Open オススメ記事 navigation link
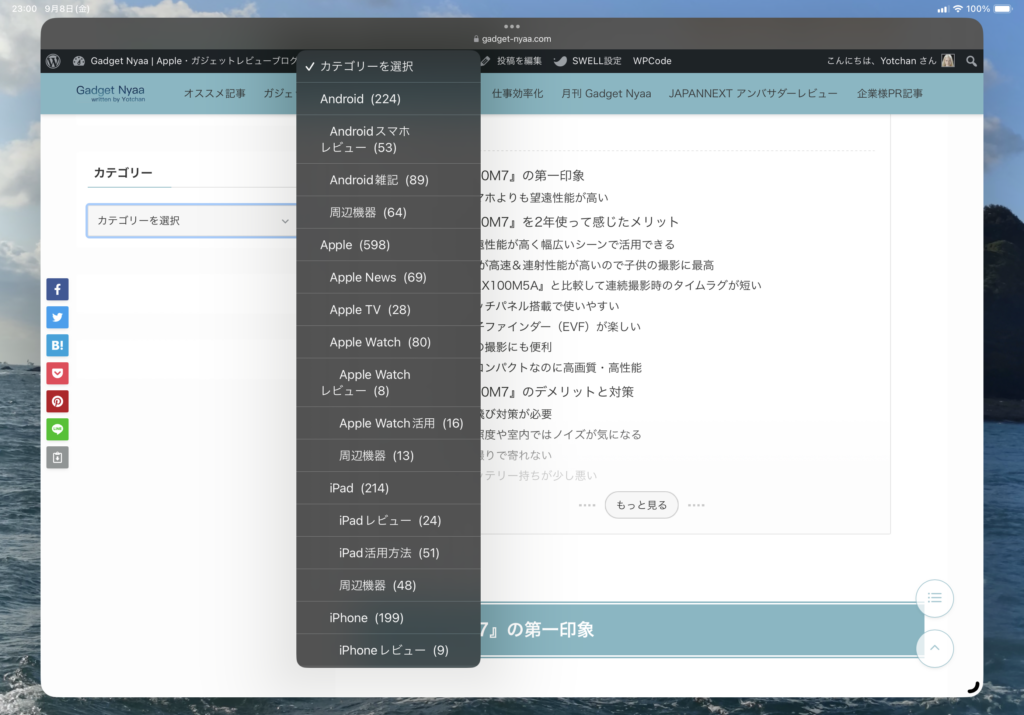The height and width of the screenshot is (715, 1024). click(214, 93)
